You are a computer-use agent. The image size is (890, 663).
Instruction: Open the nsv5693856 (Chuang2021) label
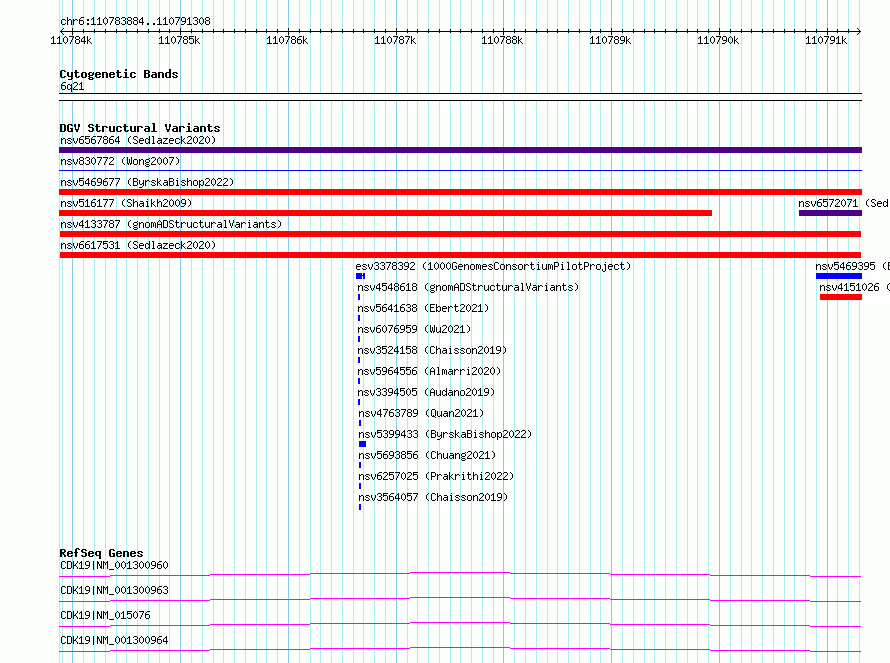(427, 455)
